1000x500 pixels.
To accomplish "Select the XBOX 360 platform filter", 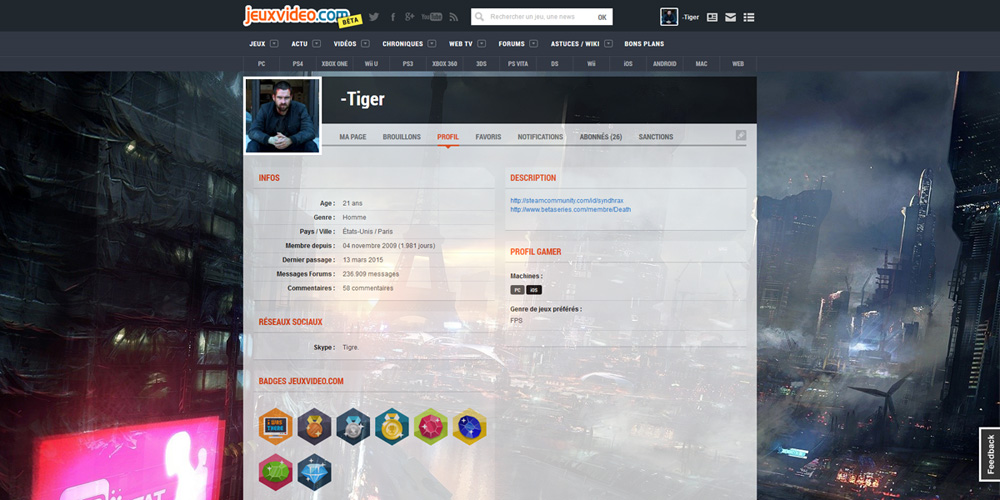I will click(x=445, y=64).
